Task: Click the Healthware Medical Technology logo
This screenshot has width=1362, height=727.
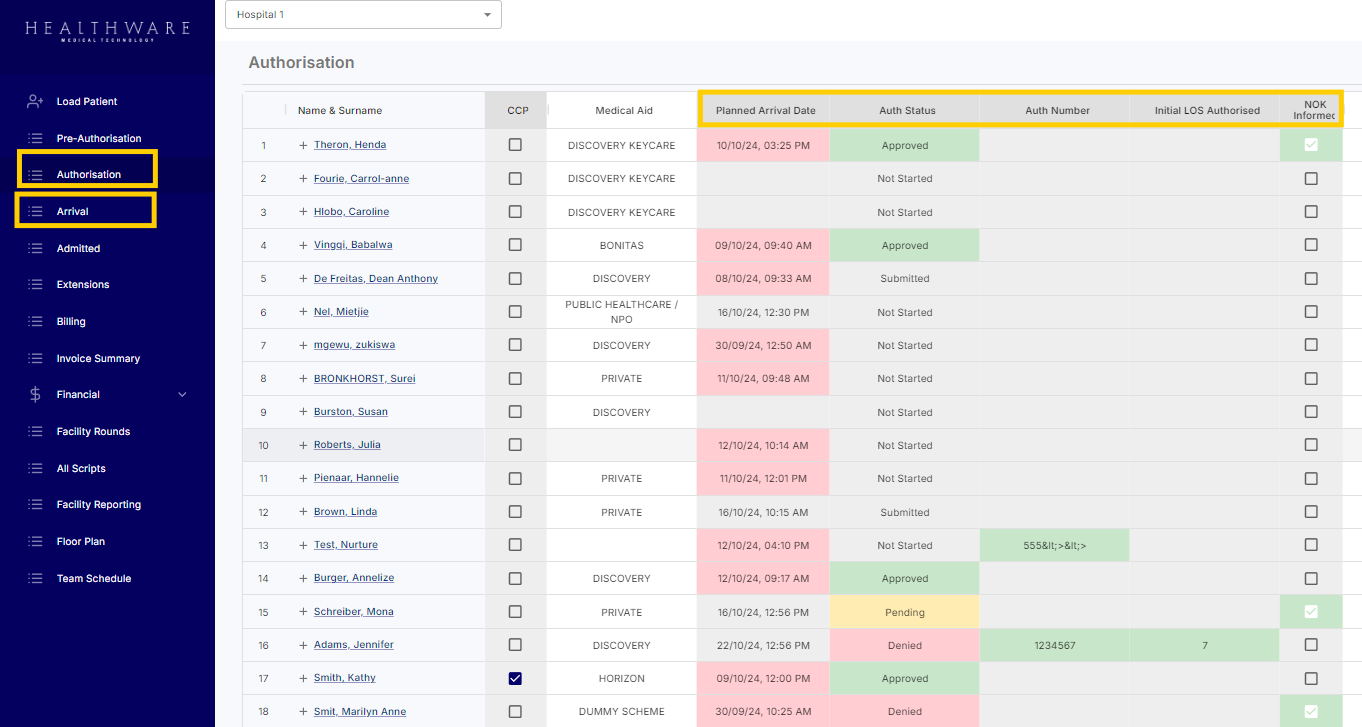Action: coord(107,30)
